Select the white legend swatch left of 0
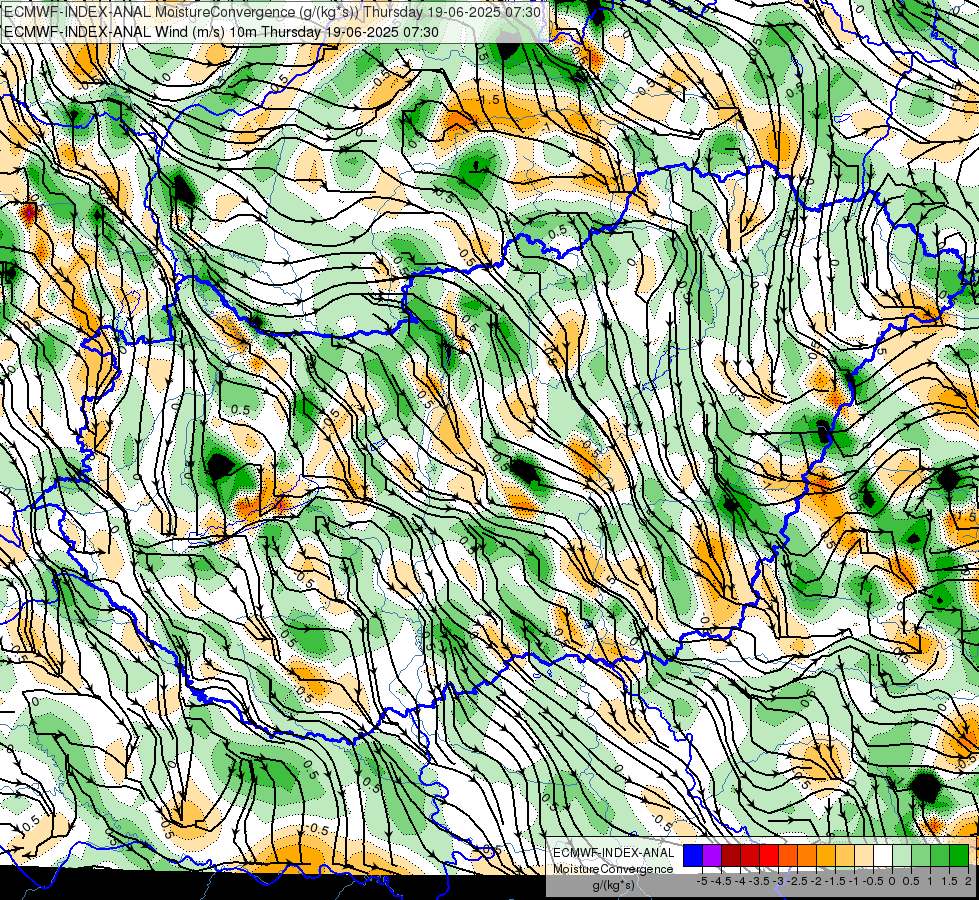979x900 pixels. pos(883,856)
